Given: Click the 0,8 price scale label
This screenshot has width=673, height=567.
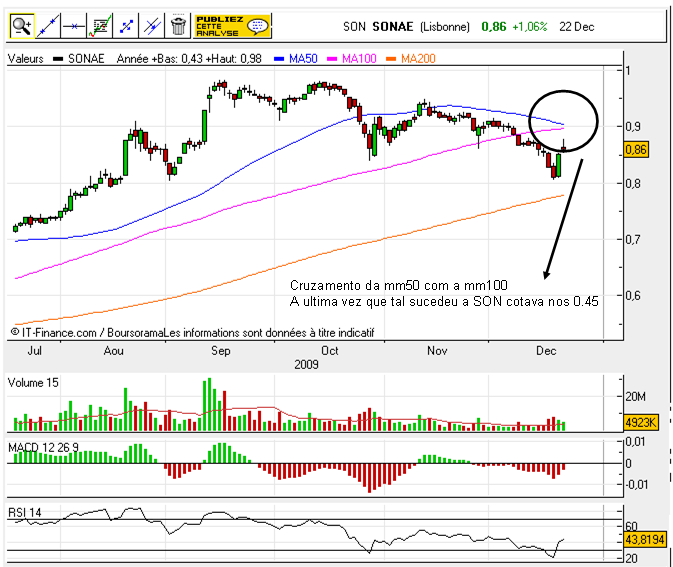Looking at the screenshot, I should [633, 184].
